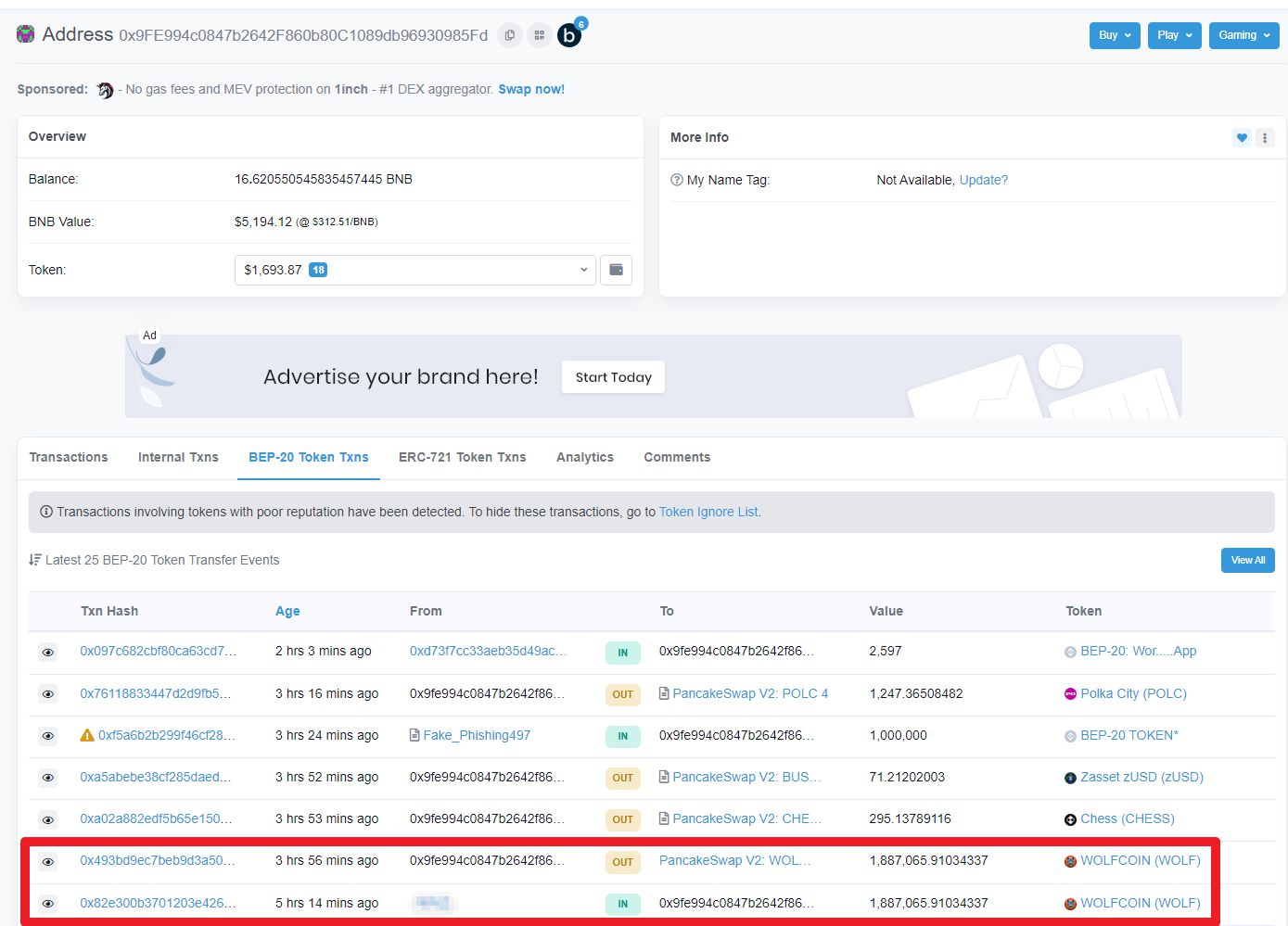Image resolution: width=1288 pixels, height=926 pixels.
Task: Toggle eye preview for 0x76118833447d2d9fb5 transaction
Action: [x=48, y=694]
